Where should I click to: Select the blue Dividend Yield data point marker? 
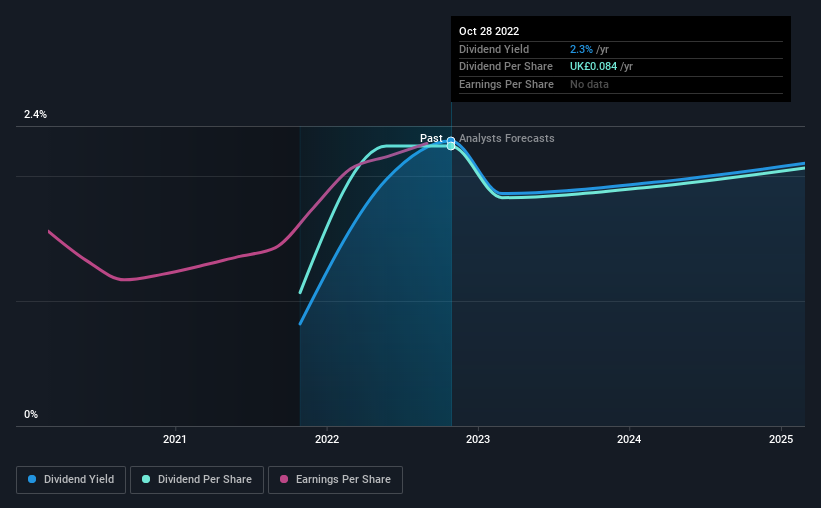tap(451, 140)
